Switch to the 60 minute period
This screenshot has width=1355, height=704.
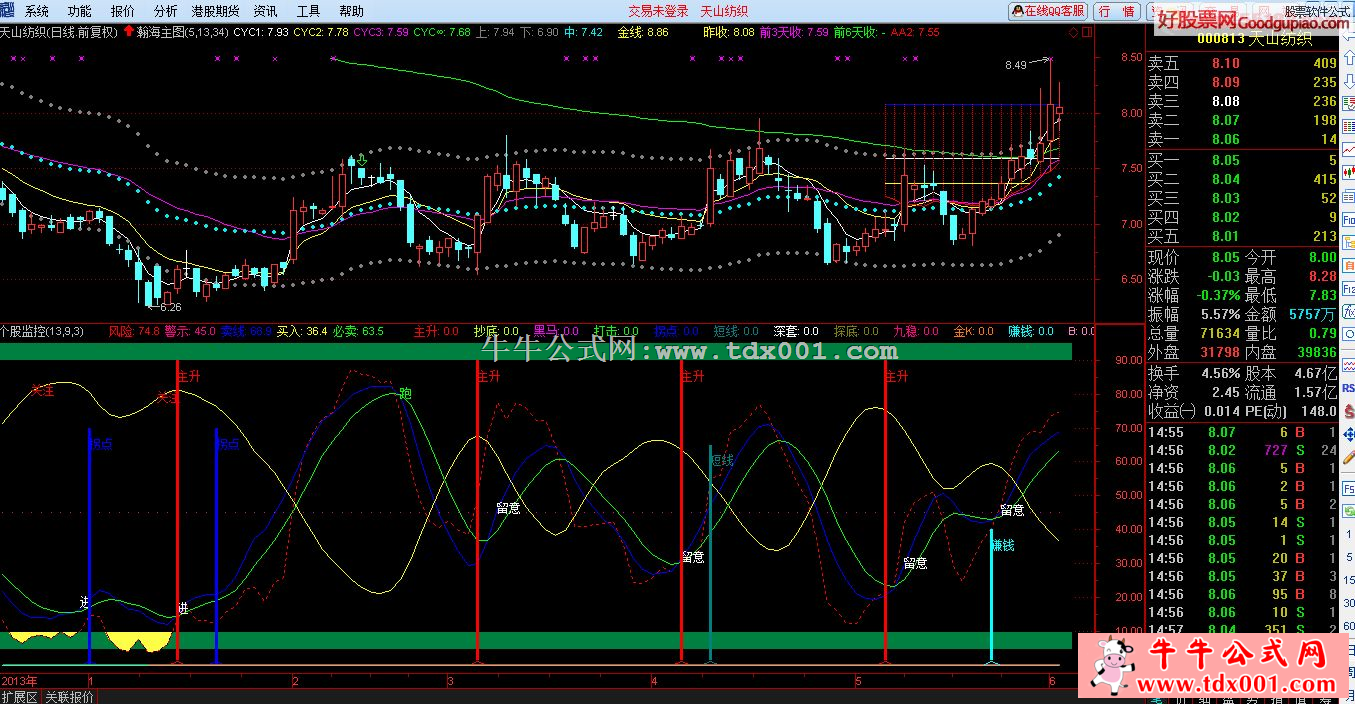point(1348,624)
